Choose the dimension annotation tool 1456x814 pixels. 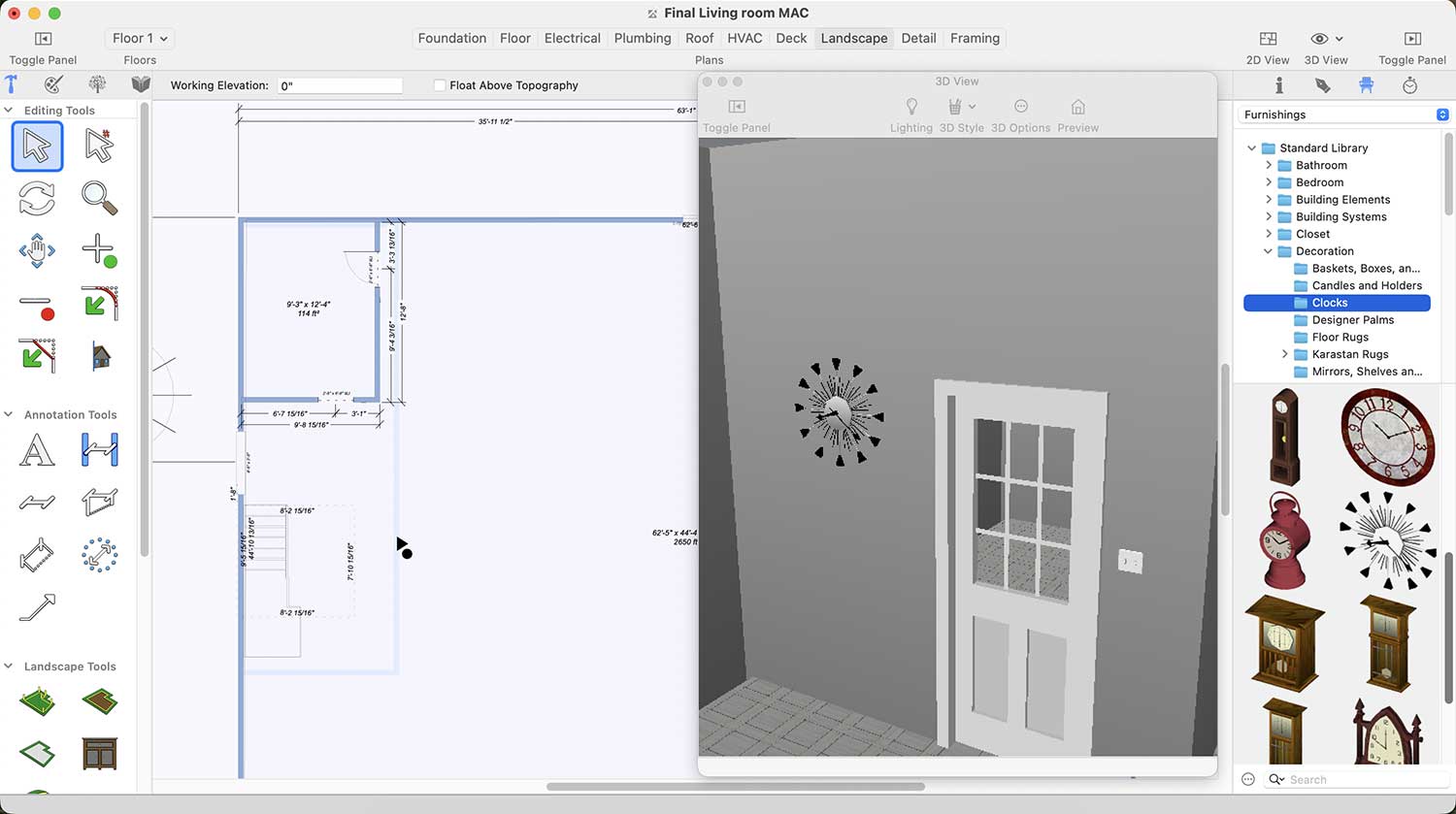99,451
